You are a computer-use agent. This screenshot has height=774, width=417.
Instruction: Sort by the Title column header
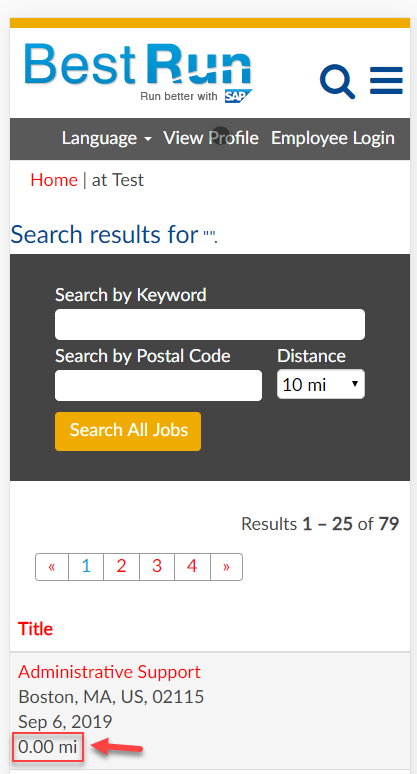coord(36,629)
